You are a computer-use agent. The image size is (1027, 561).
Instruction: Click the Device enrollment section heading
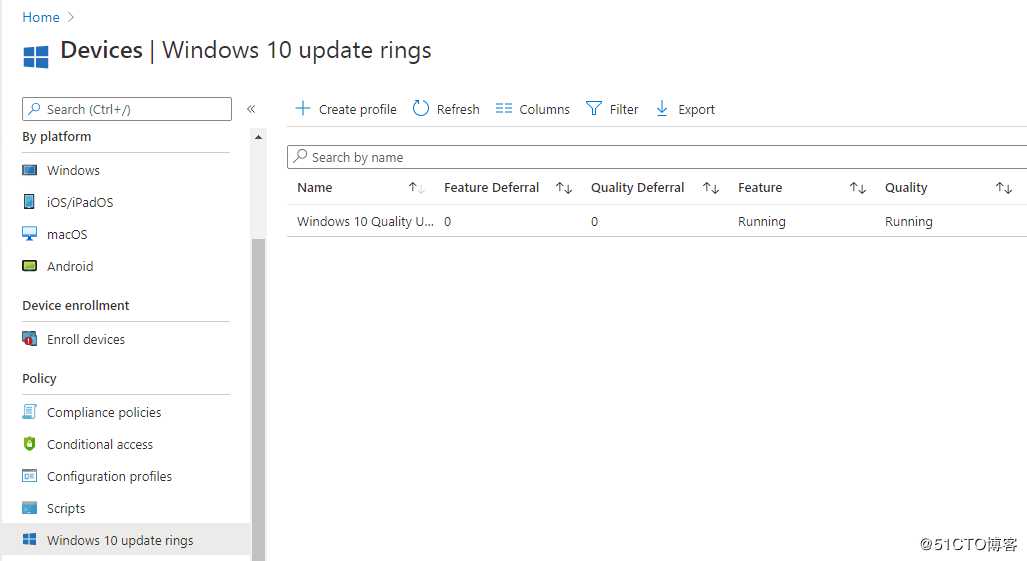click(x=75, y=305)
